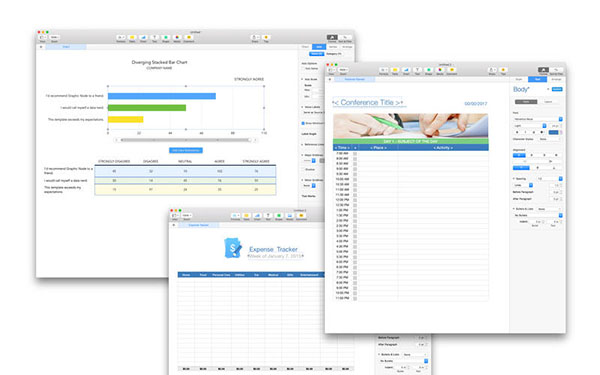The height and width of the screenshot is (375, 600).
Task: Open font family dropdown in Text inspector
Action: [x=537, y=119]
